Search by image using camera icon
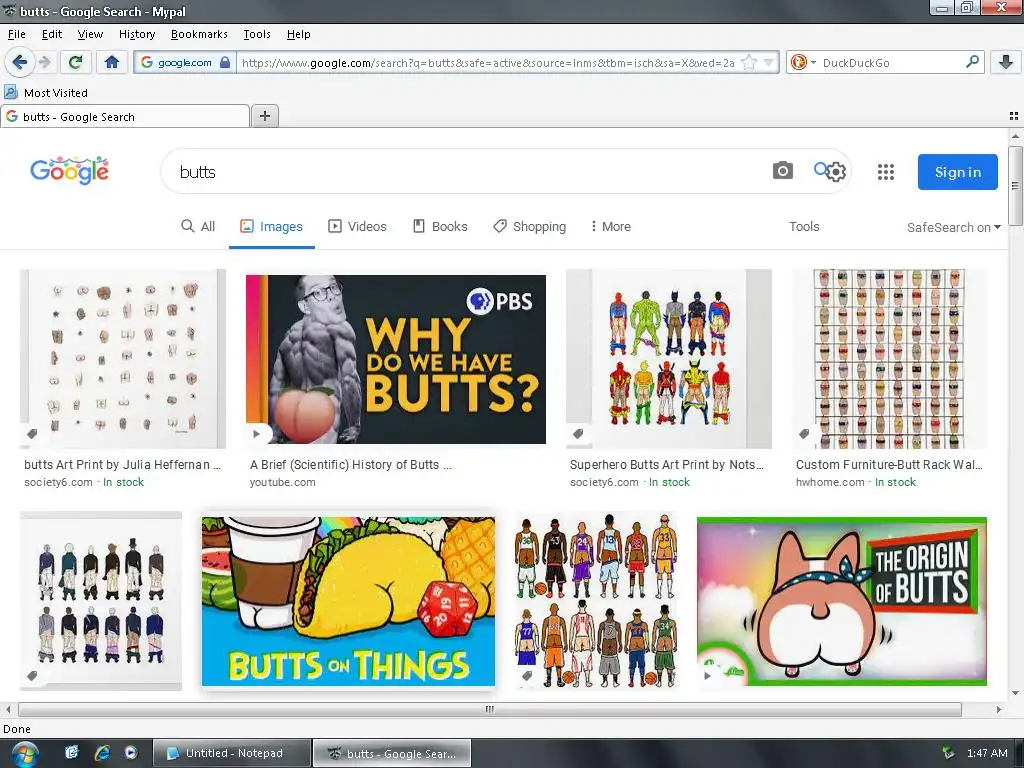Image resolution: width=1024 pixels, height=768 pixels. pos(782,171)
